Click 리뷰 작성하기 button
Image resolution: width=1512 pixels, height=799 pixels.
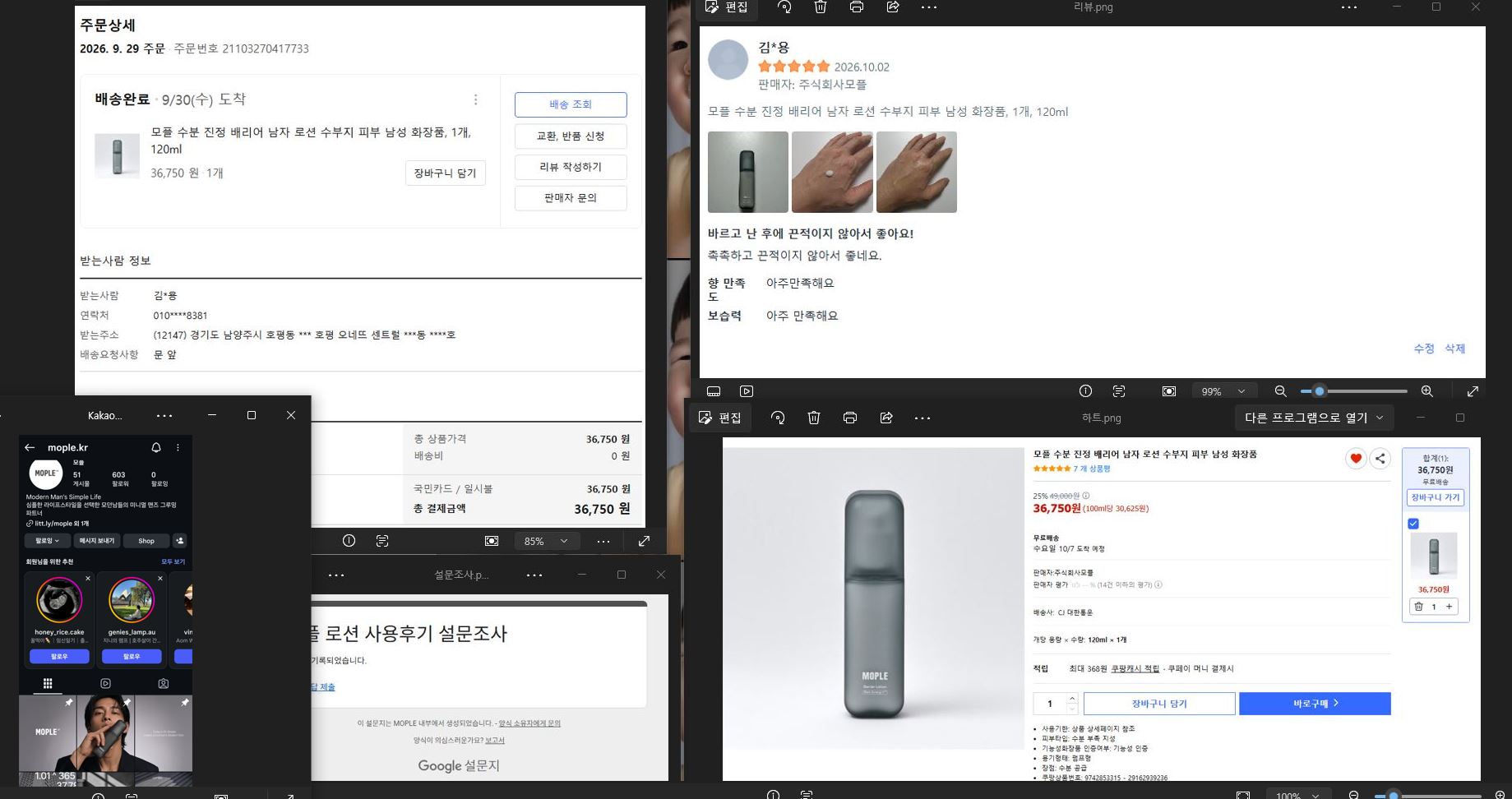(571, 167)
